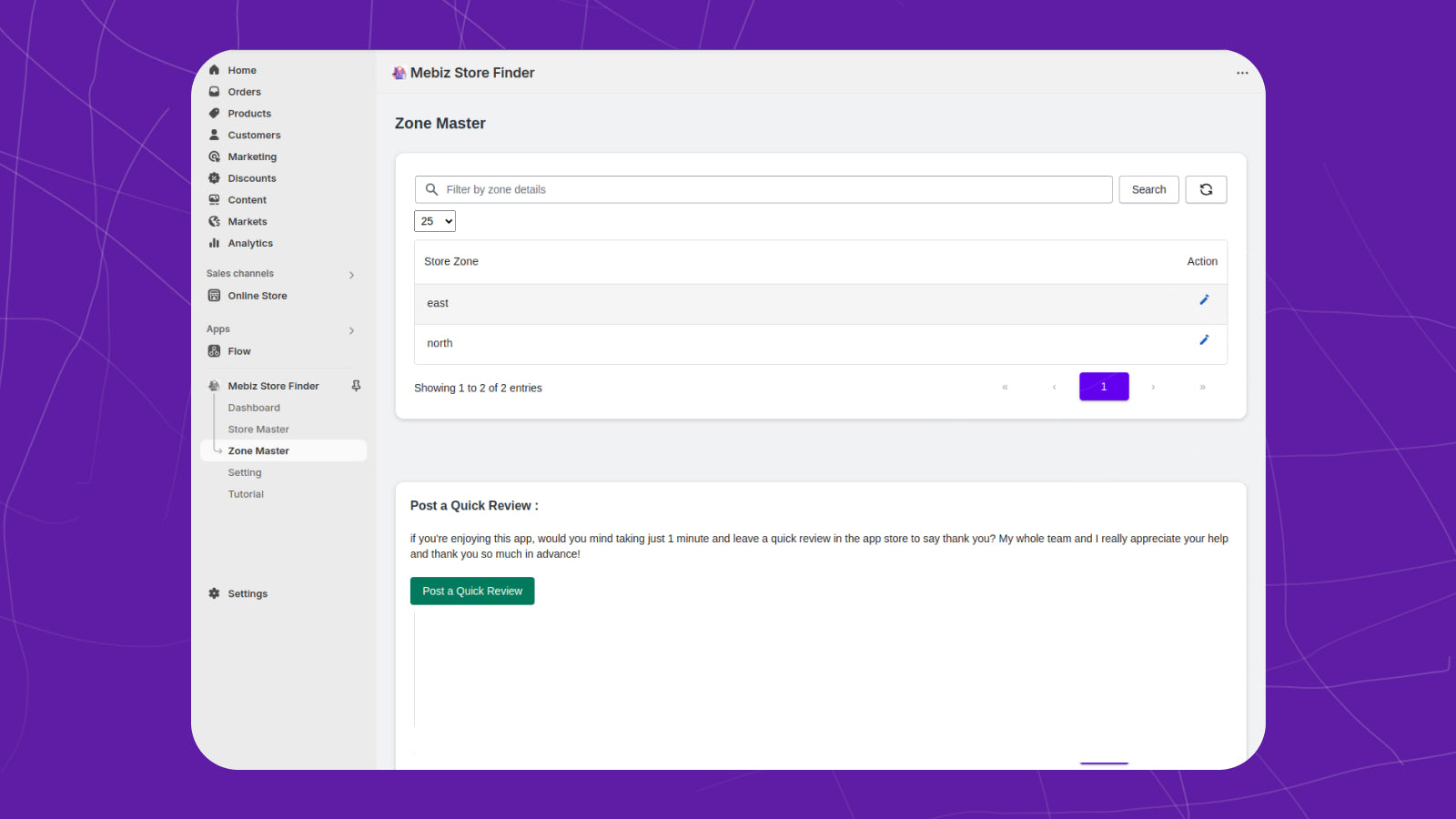Pin the Mebiz Store Finder app
The height and width of the screenshot is (819, 1456).
pos(356,386)
